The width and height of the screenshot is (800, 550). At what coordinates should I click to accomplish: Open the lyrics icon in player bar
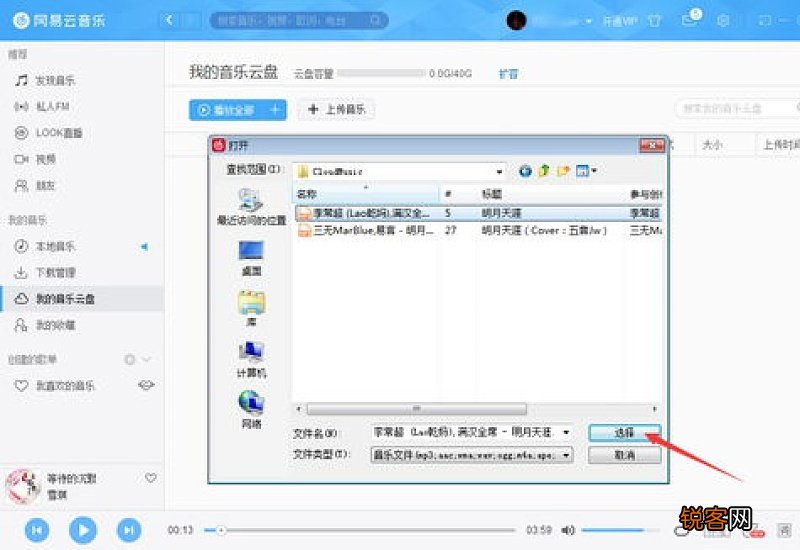[x=784, y=530]
